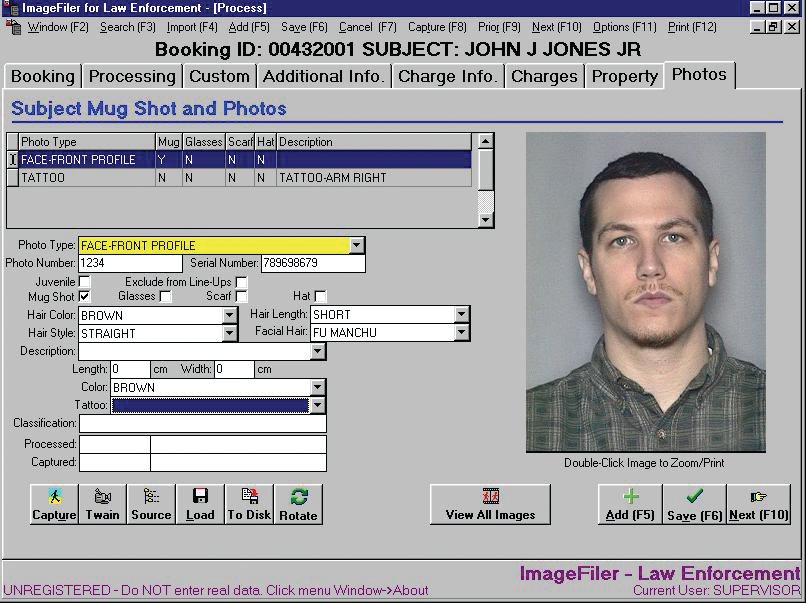
Task: Save record with the checkmark Save (F6) button
Action: coord(694,504)
